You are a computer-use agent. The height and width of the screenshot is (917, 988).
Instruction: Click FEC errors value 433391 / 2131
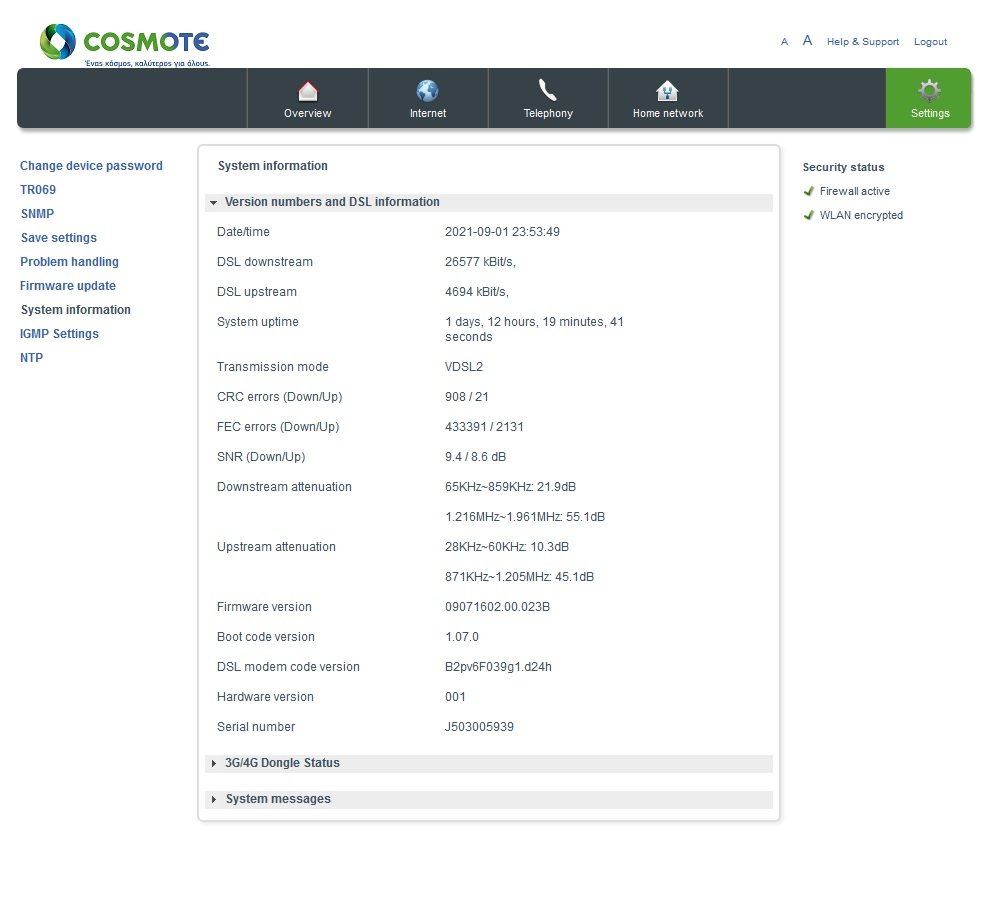tap(484, 427)
